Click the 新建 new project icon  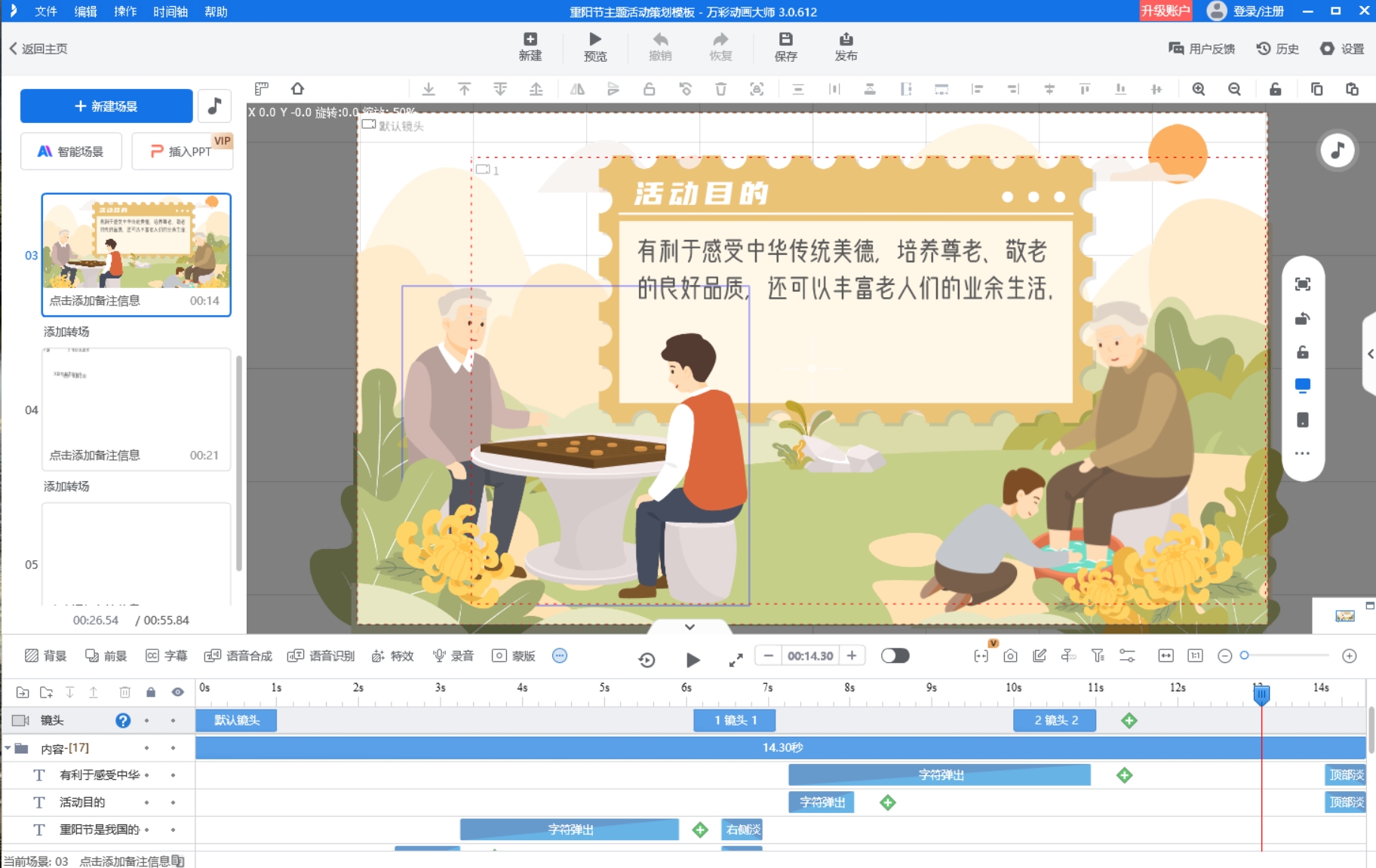tap(530, 46)
